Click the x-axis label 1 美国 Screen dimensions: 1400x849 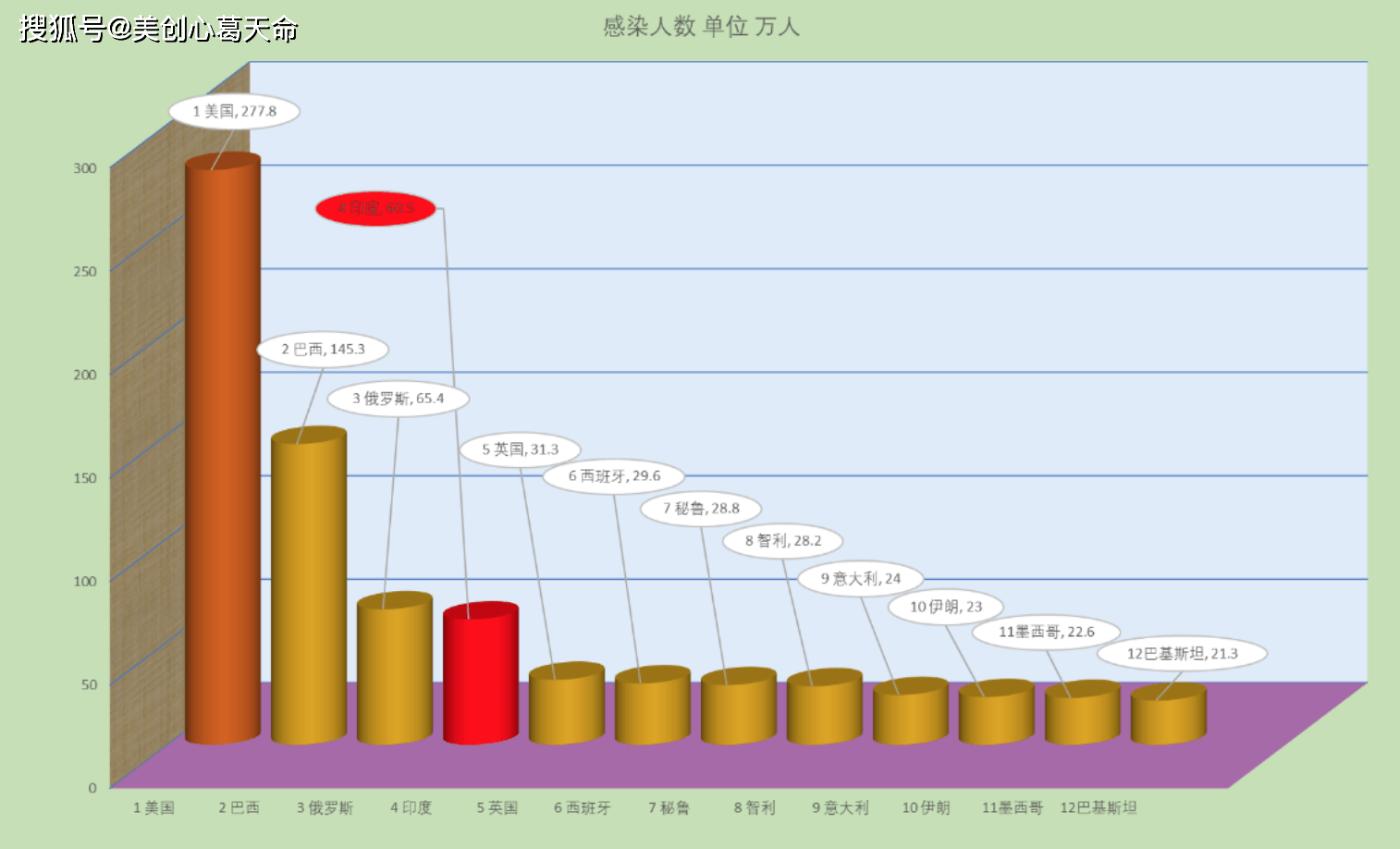click(x=154, y=807)
